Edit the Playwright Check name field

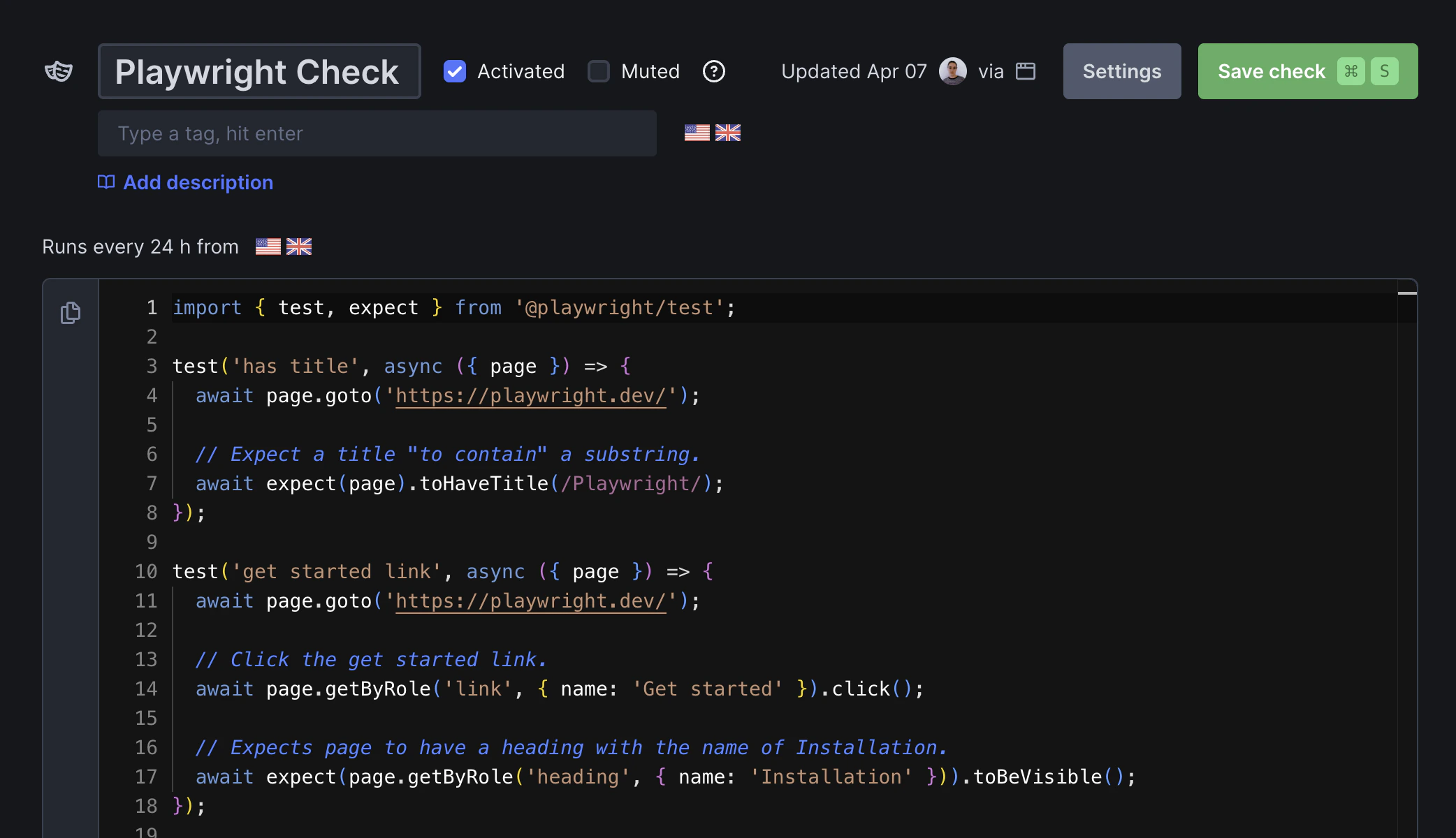click(x=259, y=71)
